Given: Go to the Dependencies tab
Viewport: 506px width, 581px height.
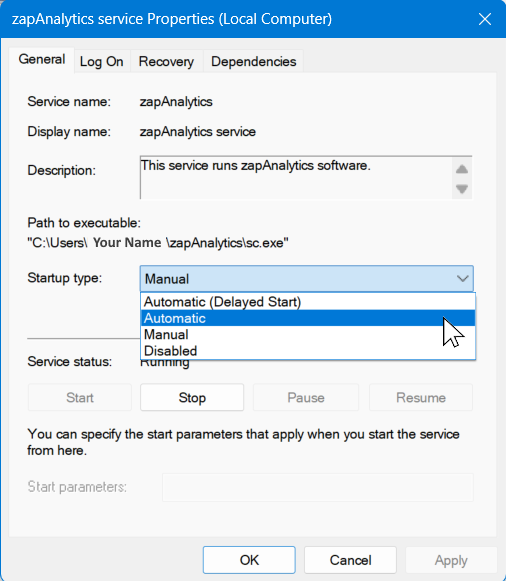Looking at the screenshot, I should pos(253,62).
